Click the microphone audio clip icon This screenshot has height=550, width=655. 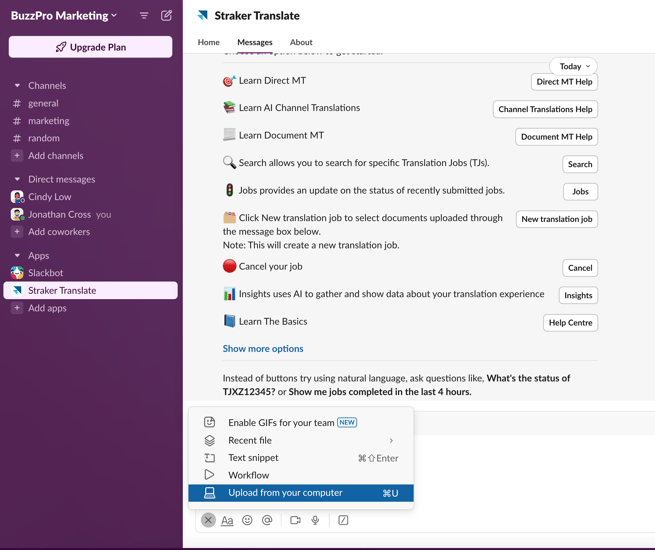pyautogui.click(x=315, y=520)
